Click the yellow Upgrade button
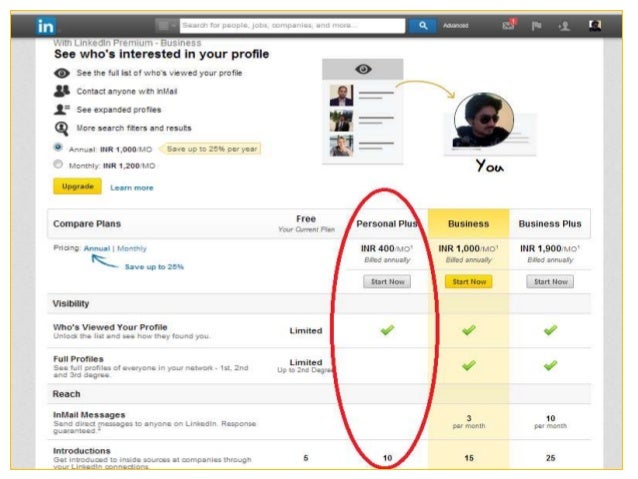 tap(77, 186)
